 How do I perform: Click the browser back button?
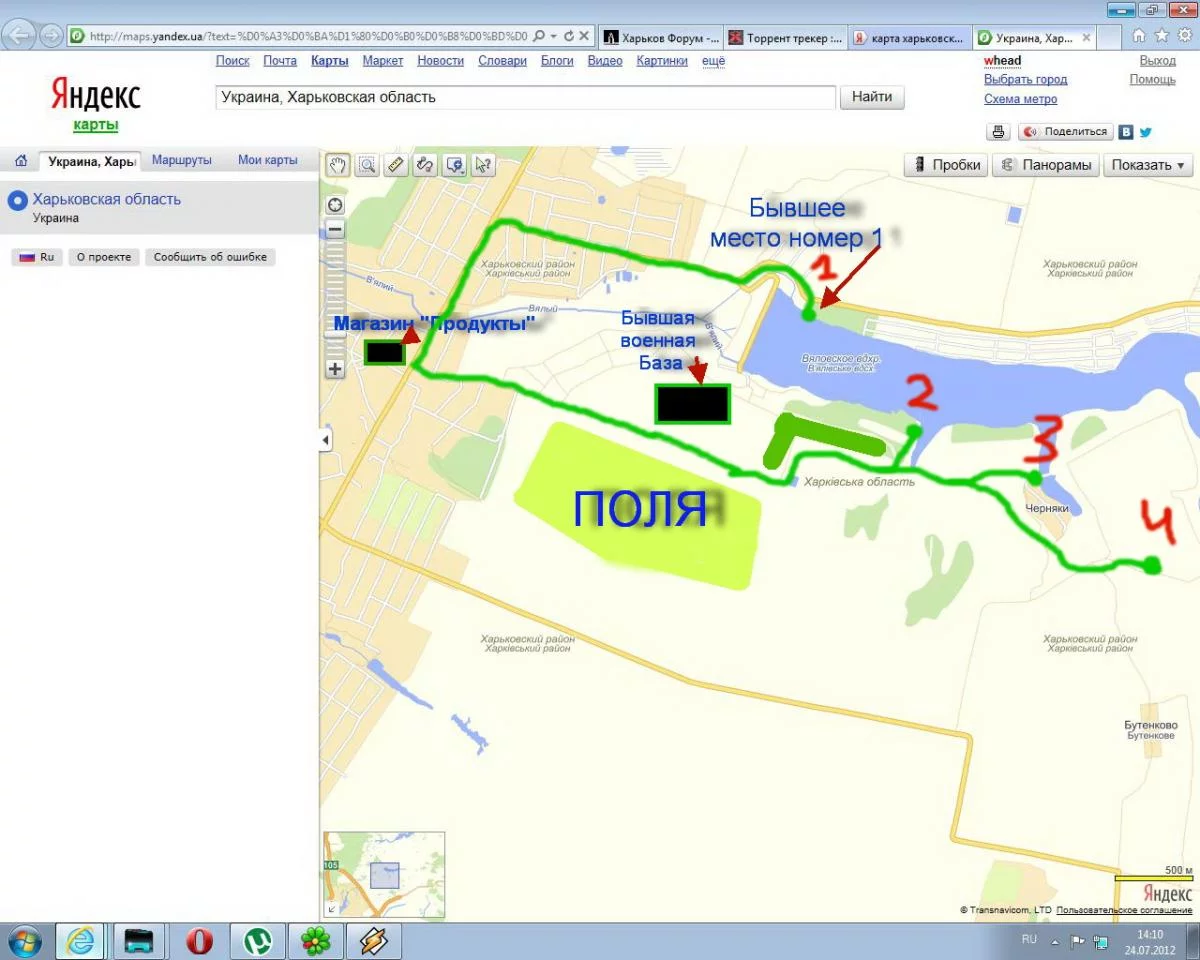pyautogui.click(x=19, y=36)
